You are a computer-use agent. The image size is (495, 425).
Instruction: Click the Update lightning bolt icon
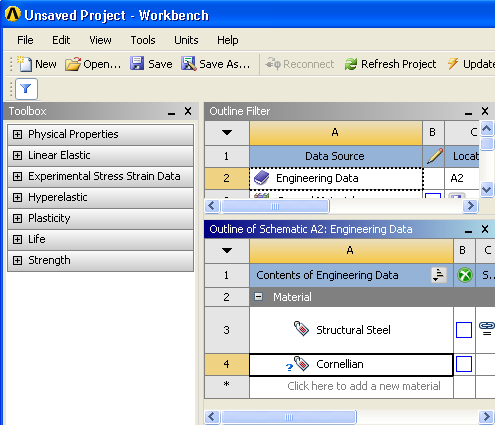tap(453, 63)
